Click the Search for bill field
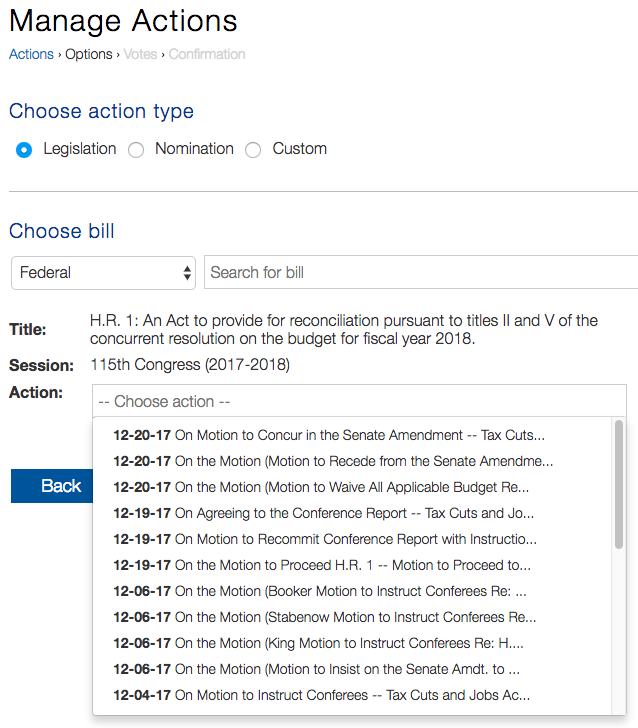This screenshot has height=728, width=638. [420, 272]
